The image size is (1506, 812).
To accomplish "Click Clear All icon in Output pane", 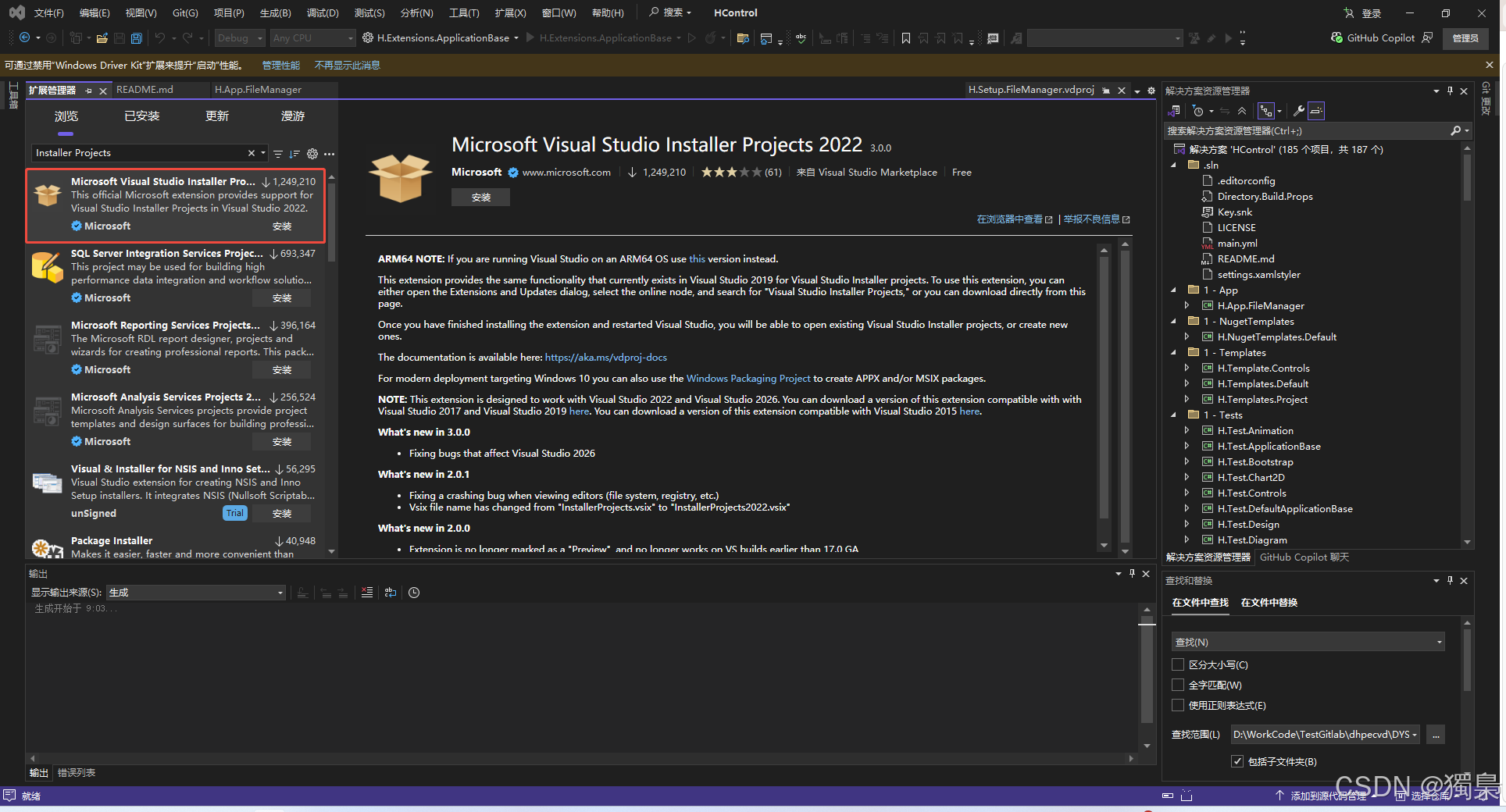I will [367, 593].
